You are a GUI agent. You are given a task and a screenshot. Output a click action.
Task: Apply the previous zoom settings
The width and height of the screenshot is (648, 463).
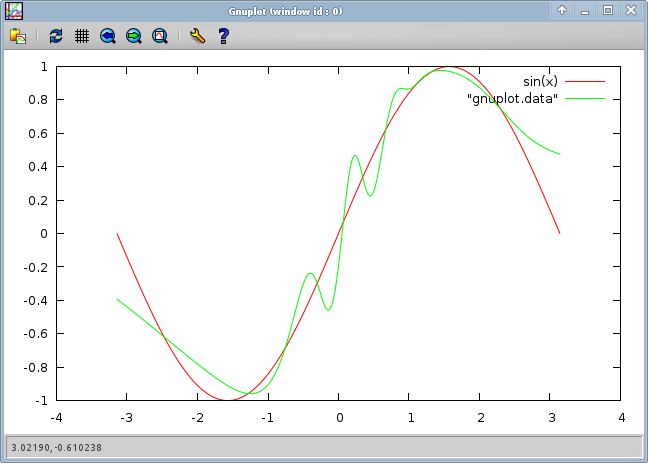(108, 36)
